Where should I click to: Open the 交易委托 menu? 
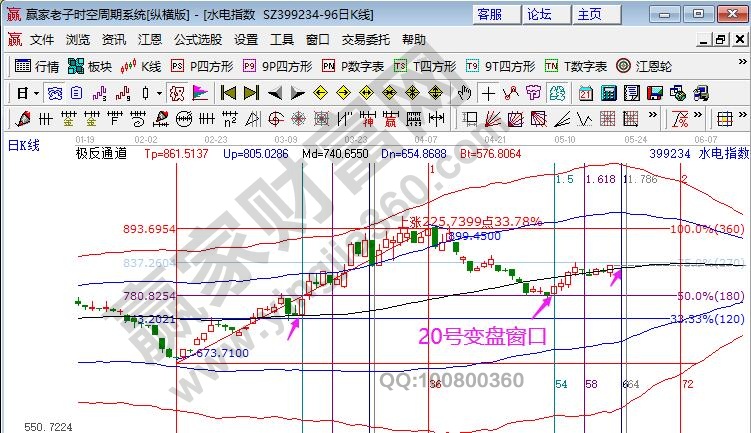point(366,40)
